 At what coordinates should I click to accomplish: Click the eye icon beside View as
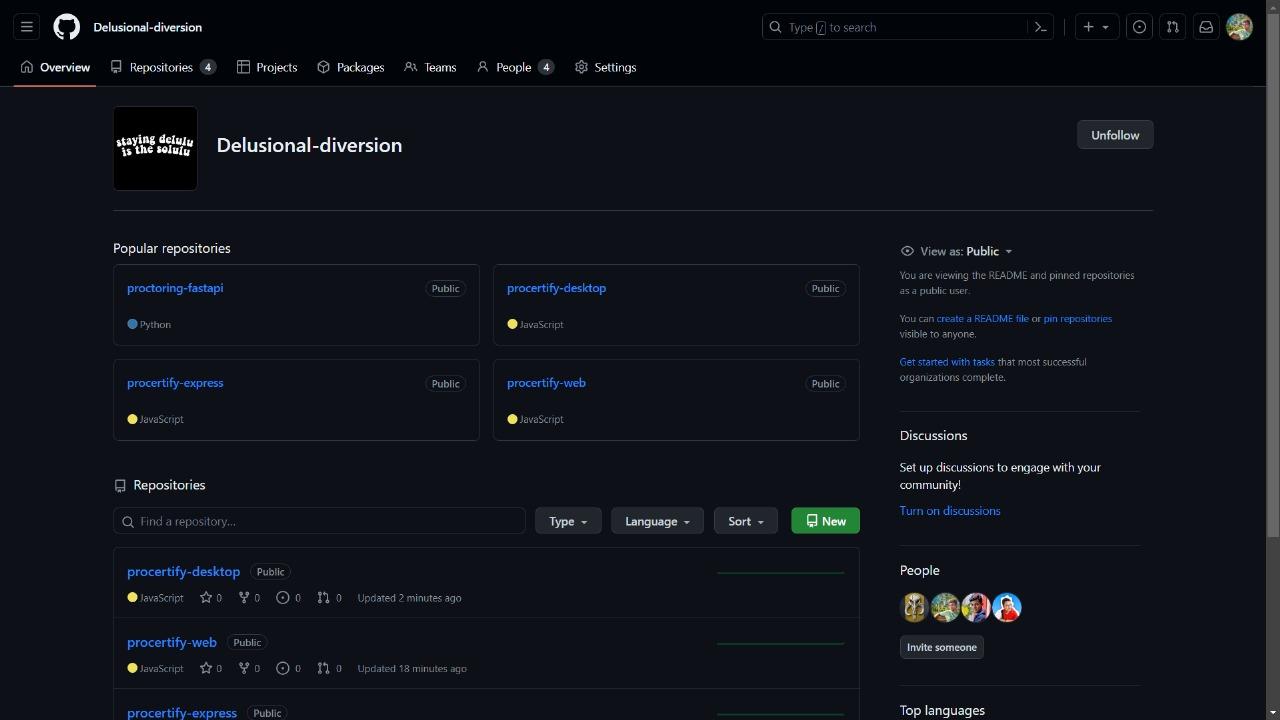907,251
